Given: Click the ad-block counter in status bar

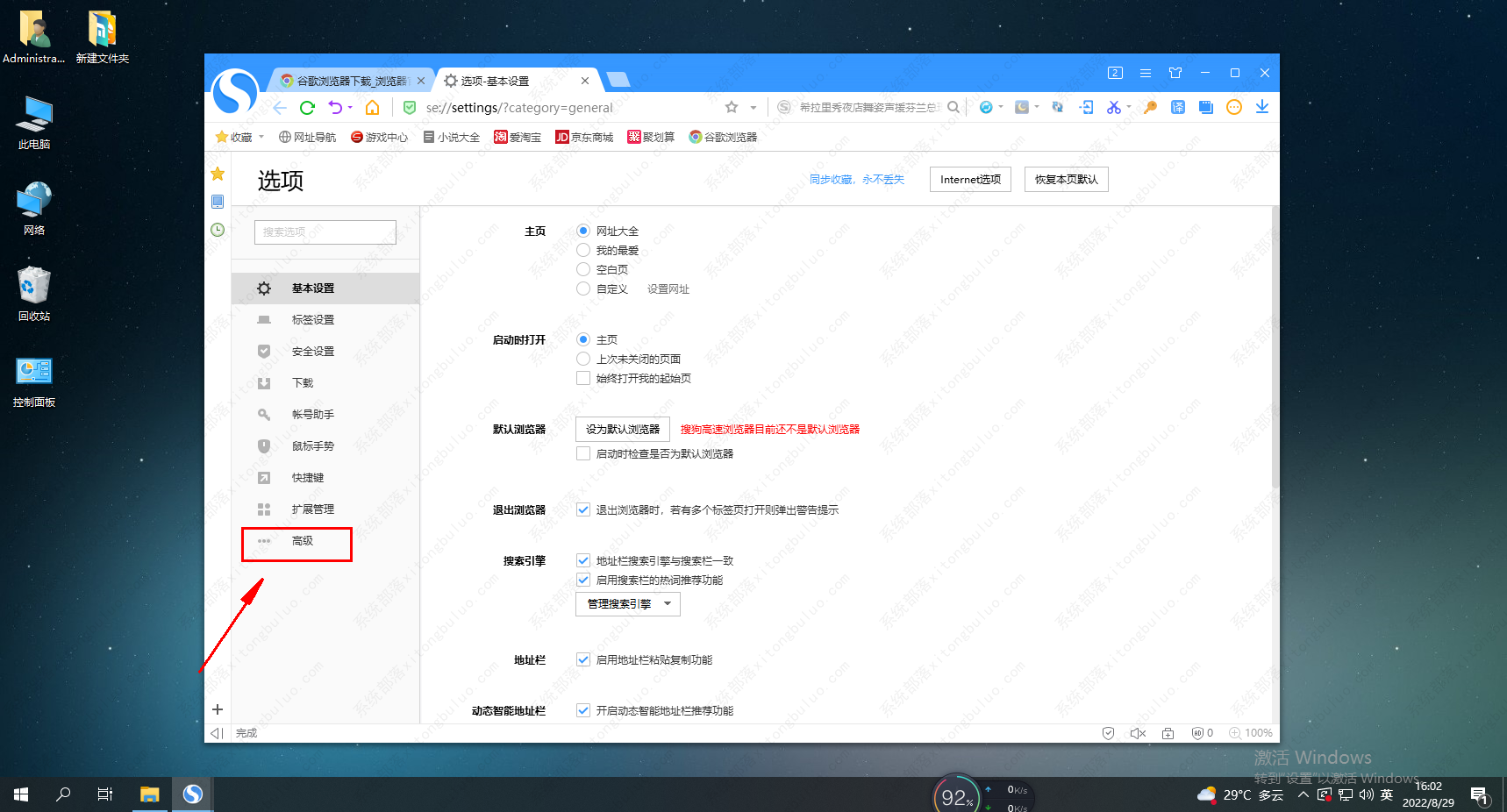Looking at the screenshot, I should point(1203,733).
